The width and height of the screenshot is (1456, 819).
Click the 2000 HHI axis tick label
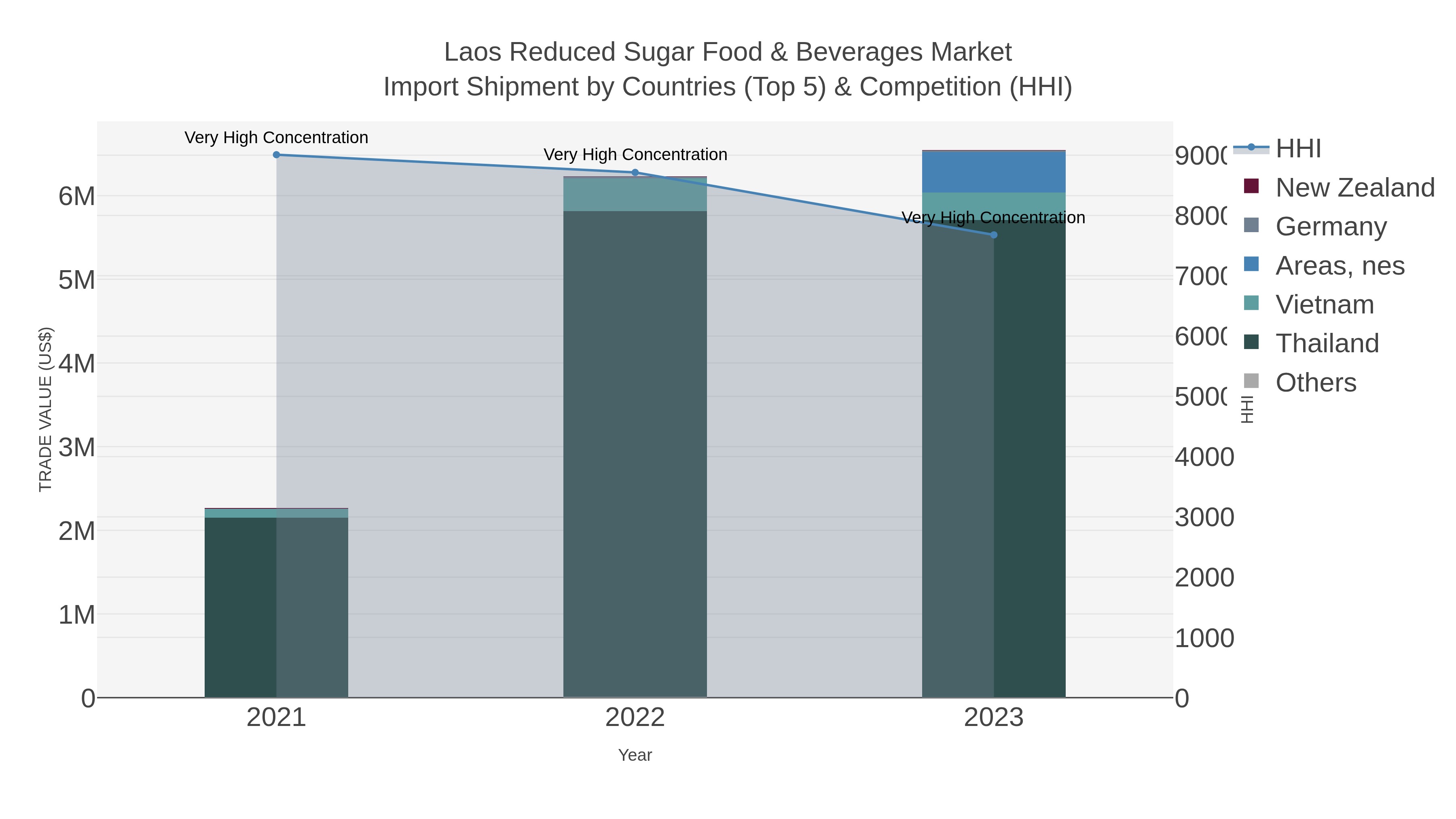[x=1204, y=578]
